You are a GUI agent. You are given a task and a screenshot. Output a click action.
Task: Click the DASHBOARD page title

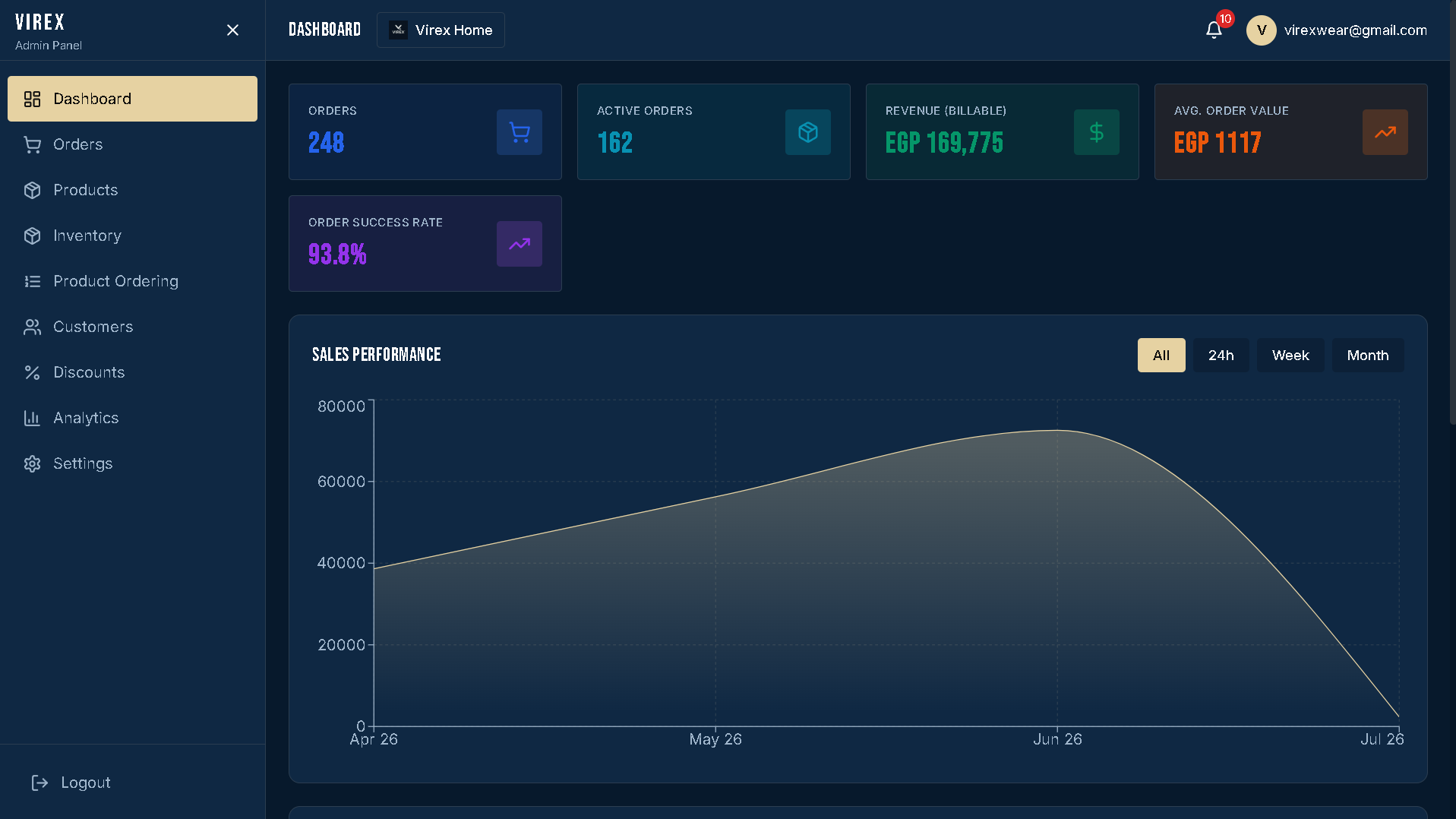[x=324, y=30]
